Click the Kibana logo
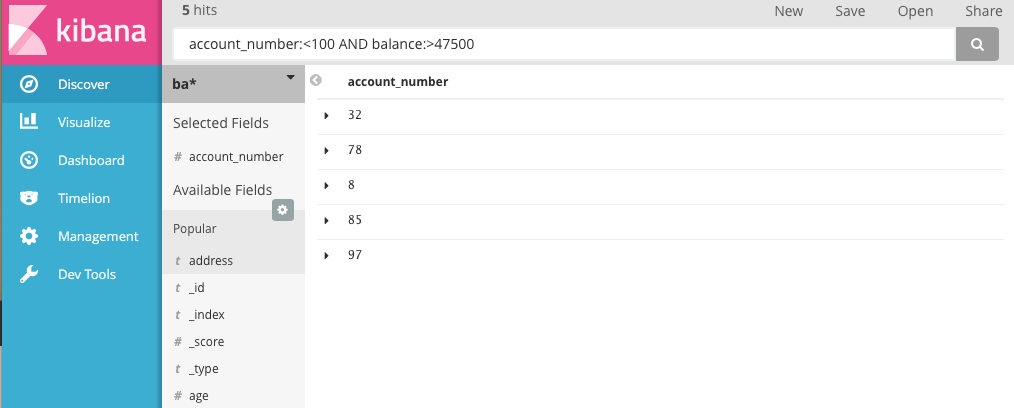This screenshot has width=1014, height=408. click(x=80, y=32)
